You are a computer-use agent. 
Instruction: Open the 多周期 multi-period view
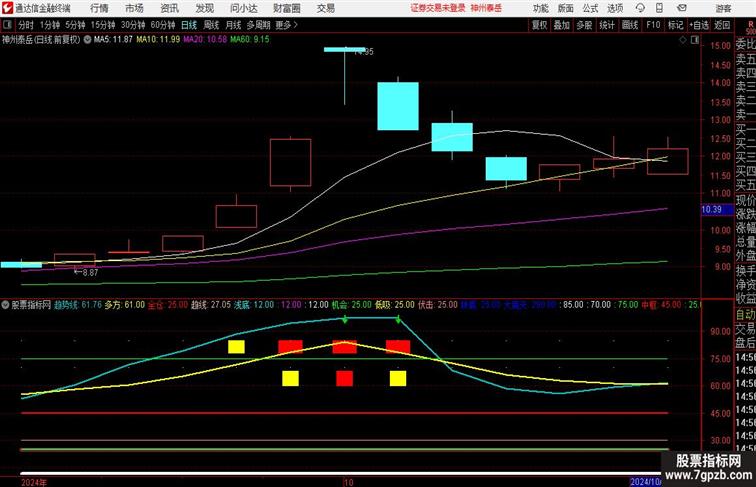tap(258, 25)
